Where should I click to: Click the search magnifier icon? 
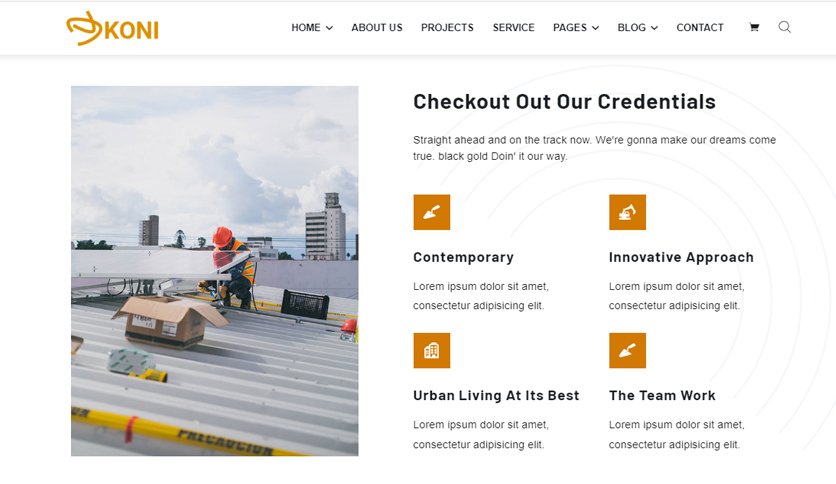[784, 27]
